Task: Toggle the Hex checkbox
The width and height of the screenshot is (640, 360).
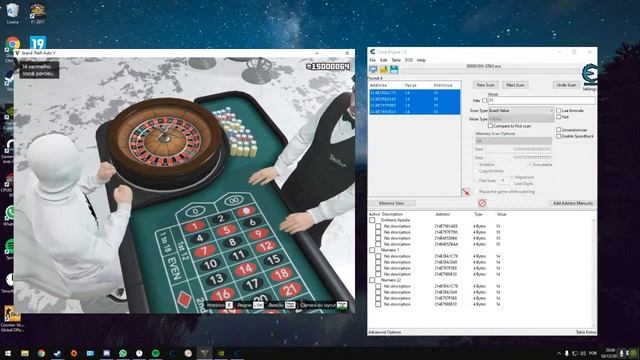Action: 484,100
